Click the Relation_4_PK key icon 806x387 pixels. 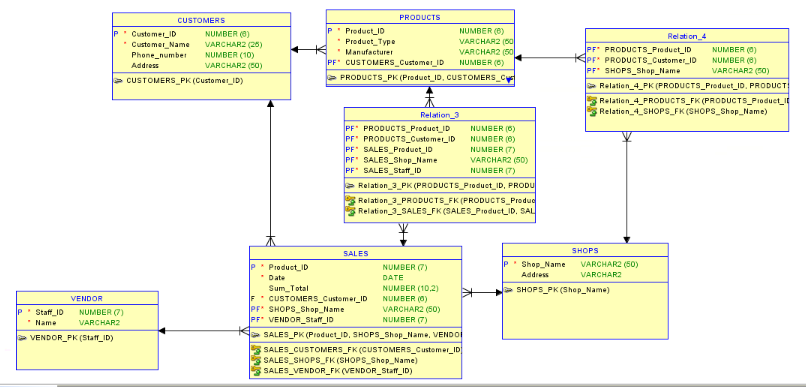(x=592, y=86)
